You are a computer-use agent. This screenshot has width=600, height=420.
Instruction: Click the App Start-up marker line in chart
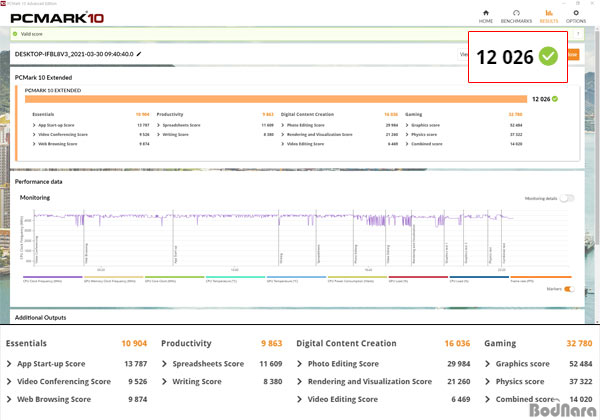(173, 237)
